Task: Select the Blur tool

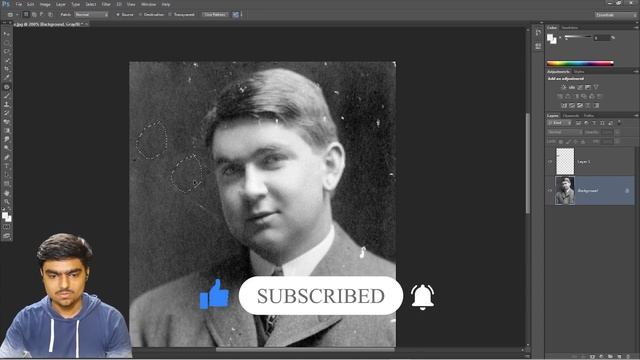Action: point(7,140)
